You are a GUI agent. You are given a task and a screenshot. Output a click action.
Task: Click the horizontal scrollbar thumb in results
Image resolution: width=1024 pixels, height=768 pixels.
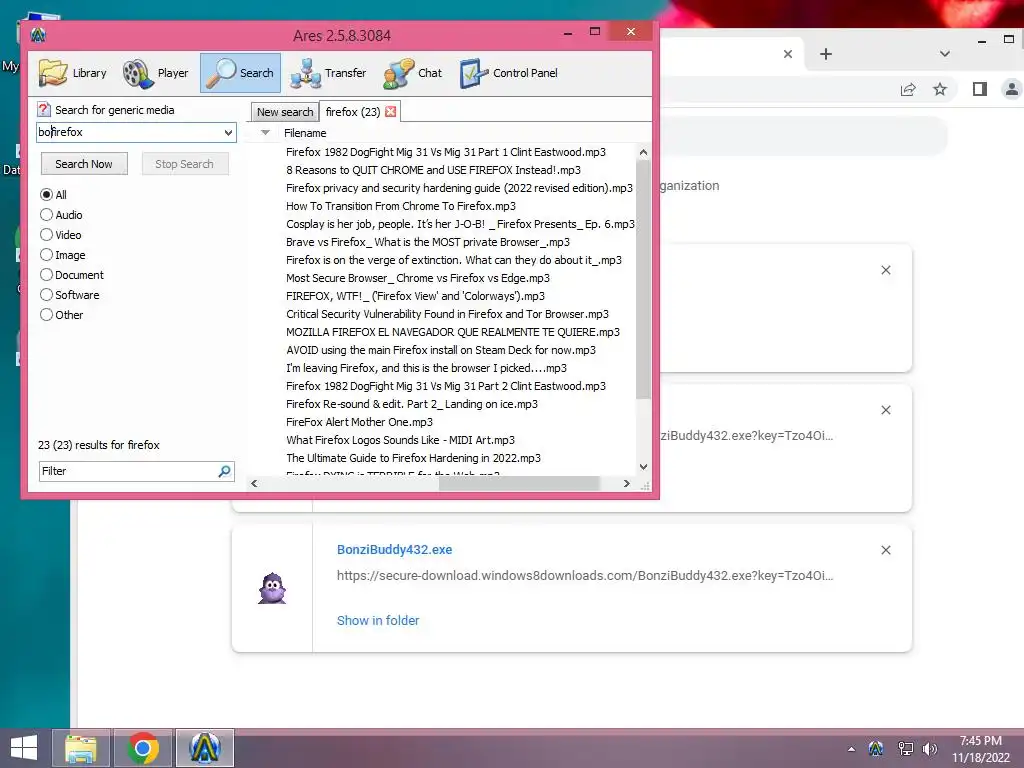coord(519,483)
